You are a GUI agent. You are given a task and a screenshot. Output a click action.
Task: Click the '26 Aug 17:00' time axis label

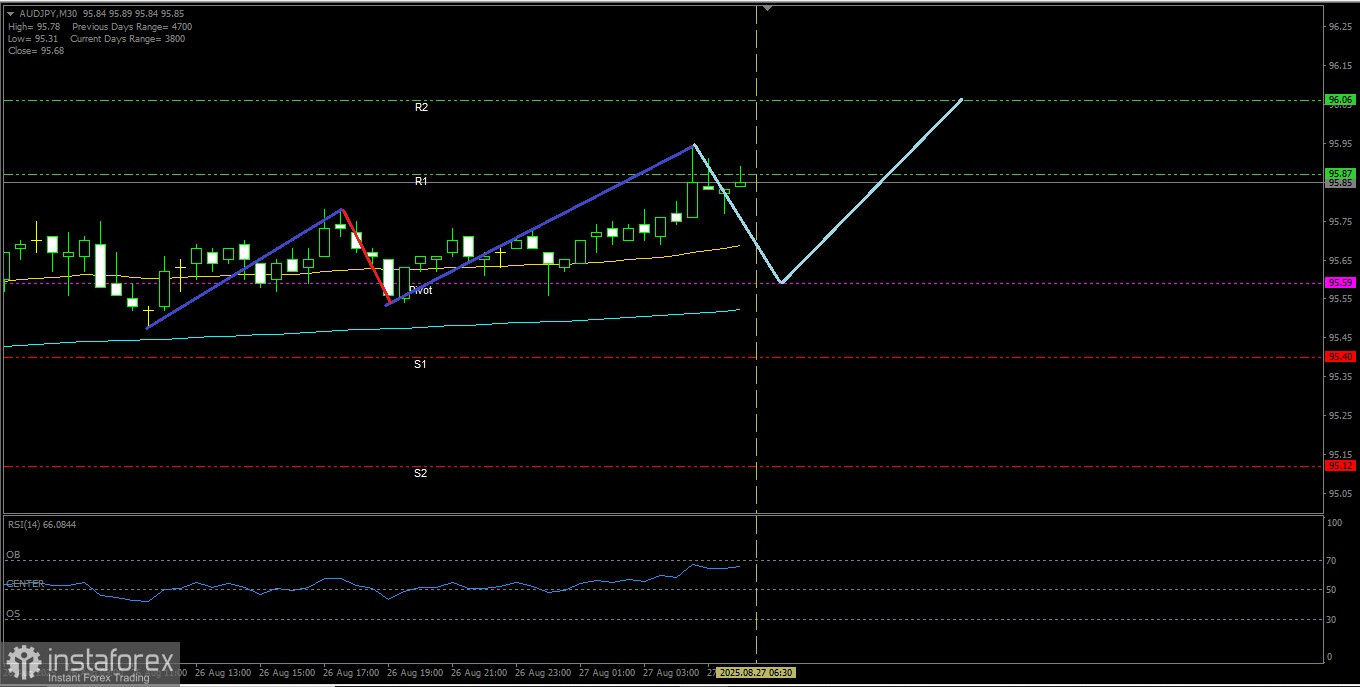pos(352,673)
